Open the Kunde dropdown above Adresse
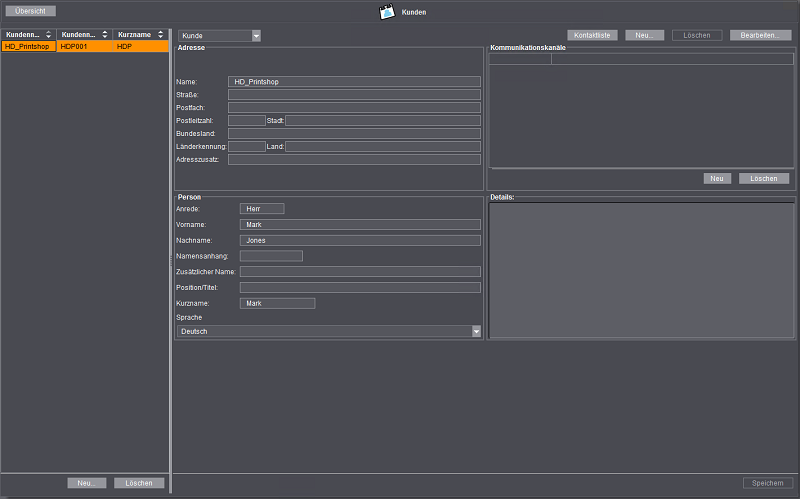This screenshot has width=800, height=499. coord(256,36)
